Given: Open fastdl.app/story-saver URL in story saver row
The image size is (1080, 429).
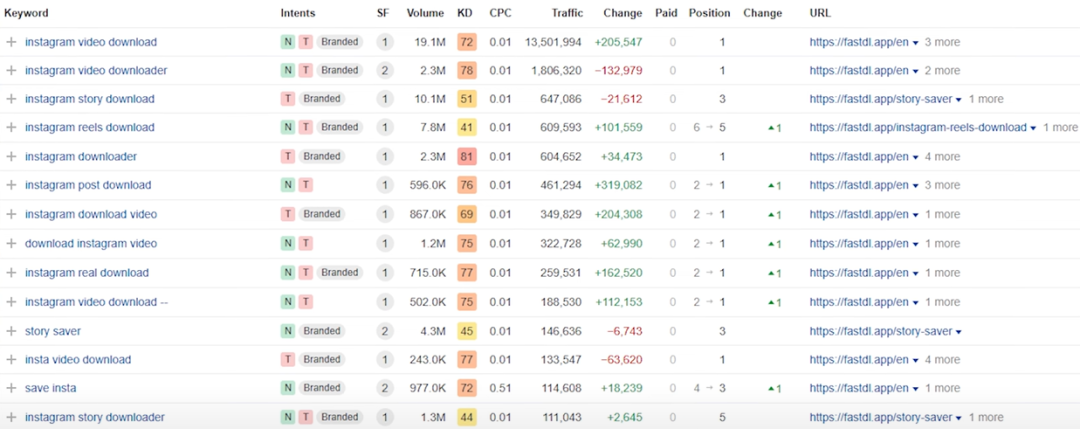Looking at the screenshot, I should 881,331.
